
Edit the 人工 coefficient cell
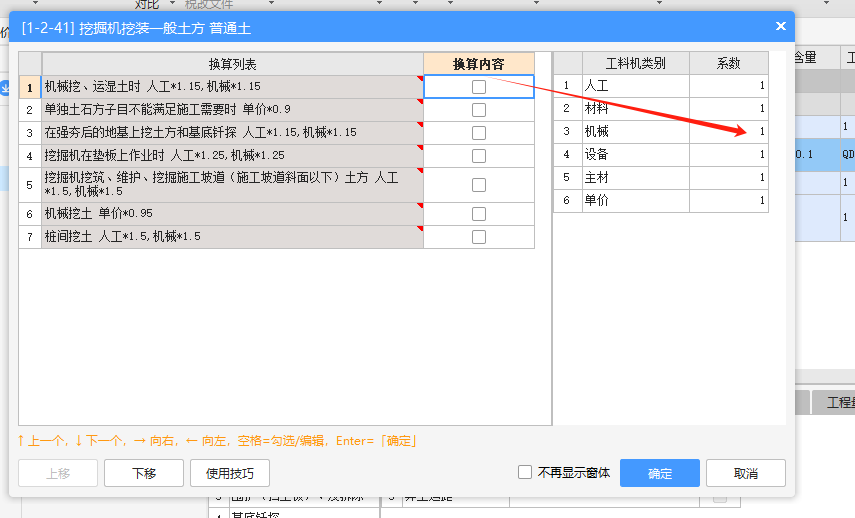729,86
